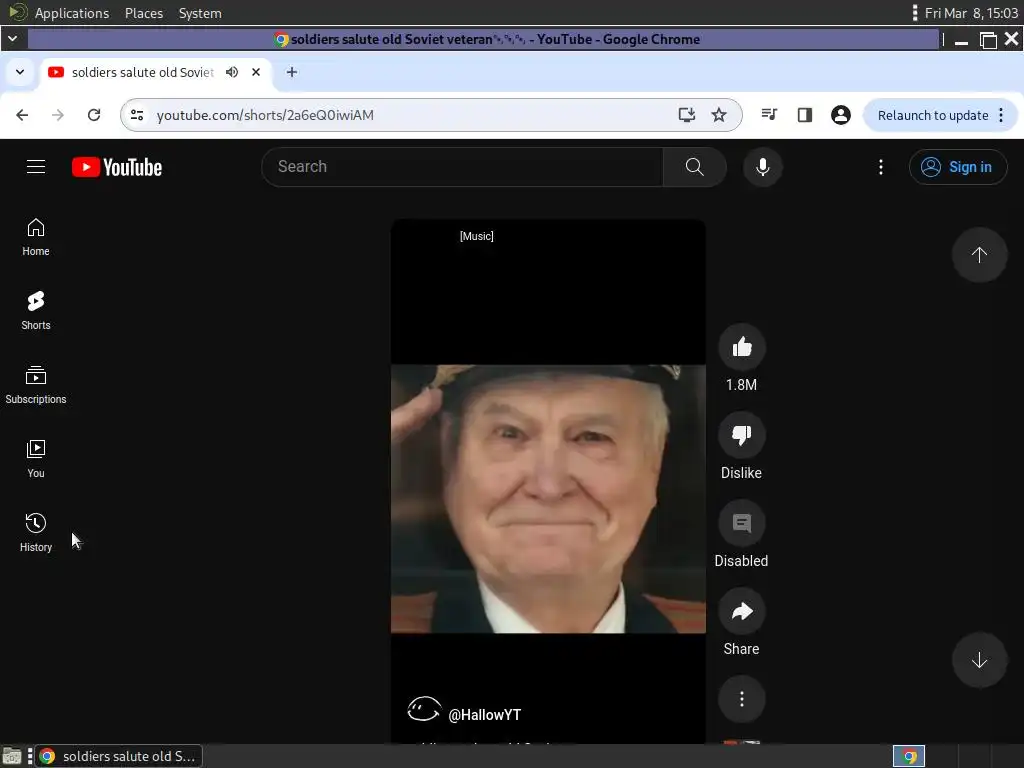Click the taskbar Chrome window button
Viewport: 1024px width, 768px height.
118,756
